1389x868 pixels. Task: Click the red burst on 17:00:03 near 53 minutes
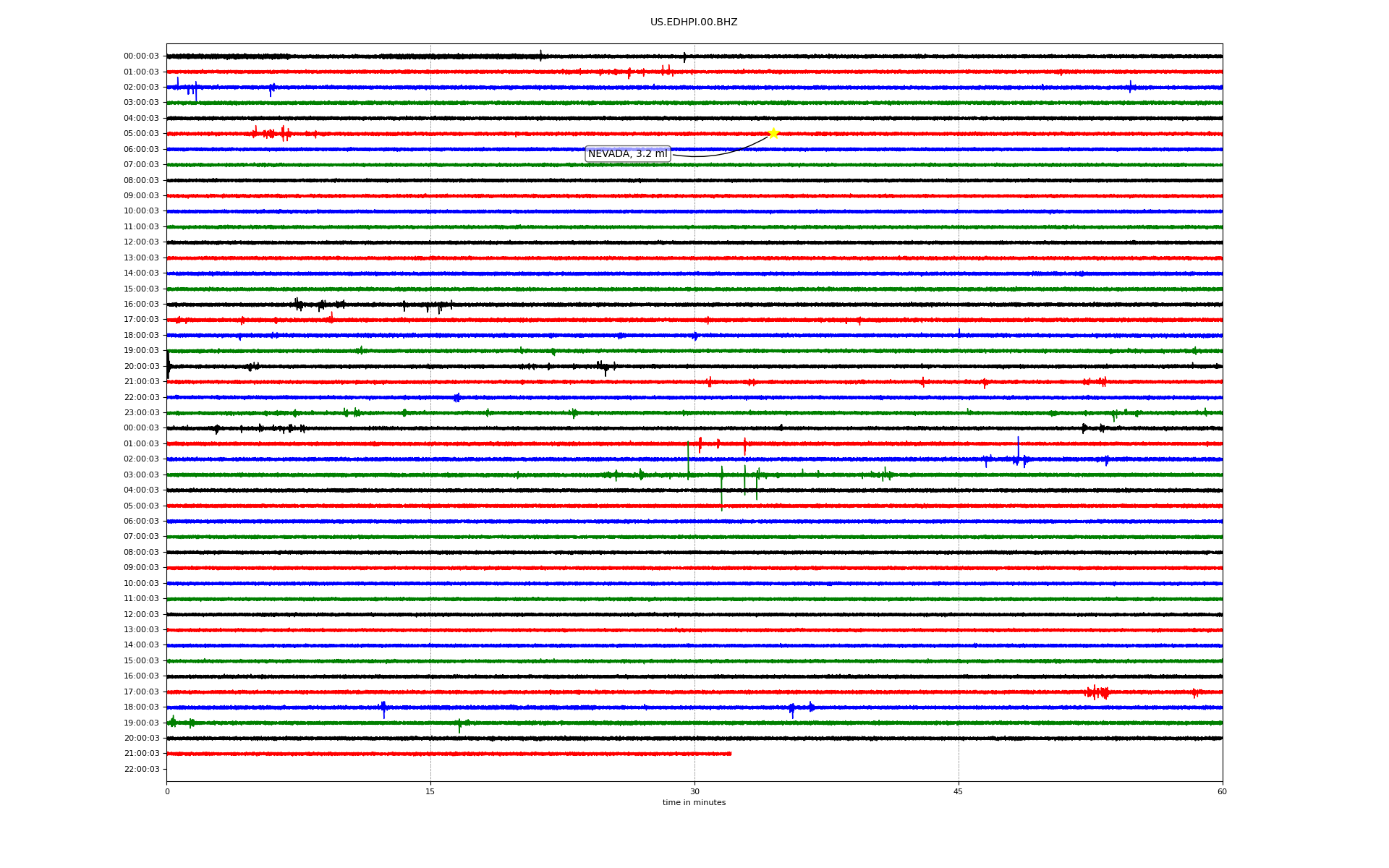1097,692
